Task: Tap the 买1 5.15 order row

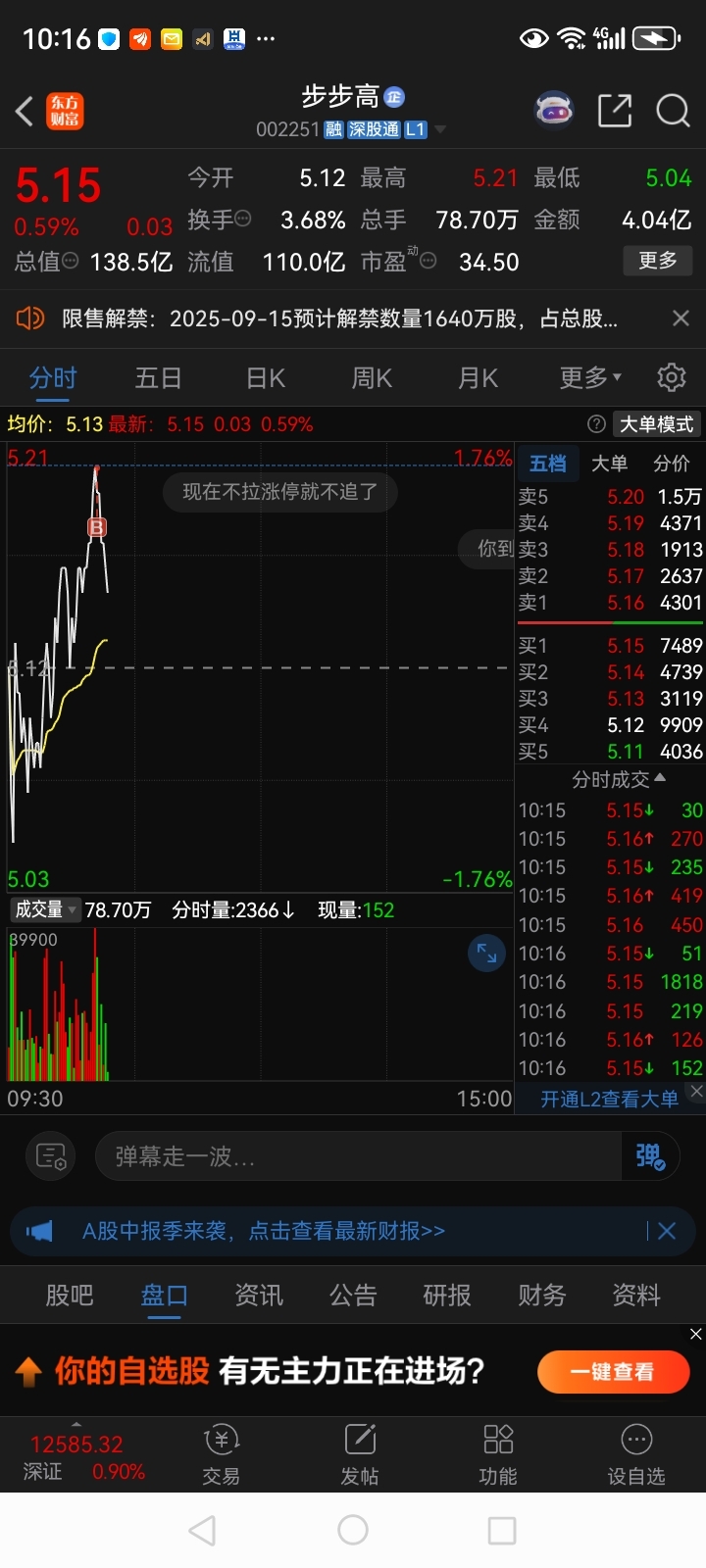Action: click(610, 645)
